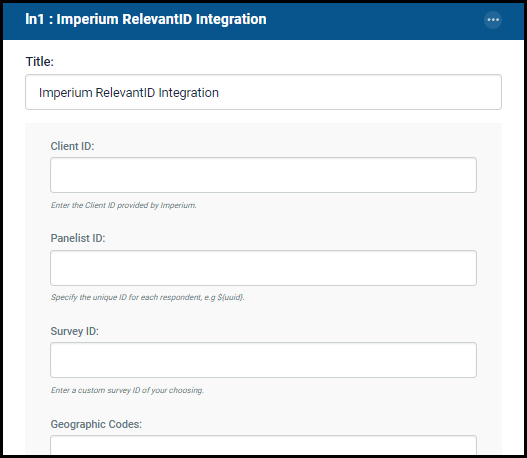Open the three-dot options menu in header
Viewport: 527px width, 458px height.
pos(493,20)
